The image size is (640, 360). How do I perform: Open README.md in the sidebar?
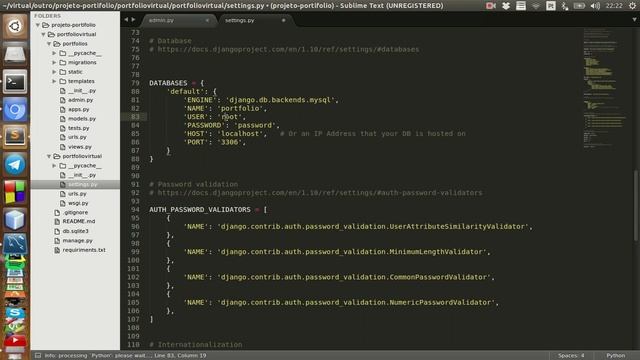tap(78, 221)
